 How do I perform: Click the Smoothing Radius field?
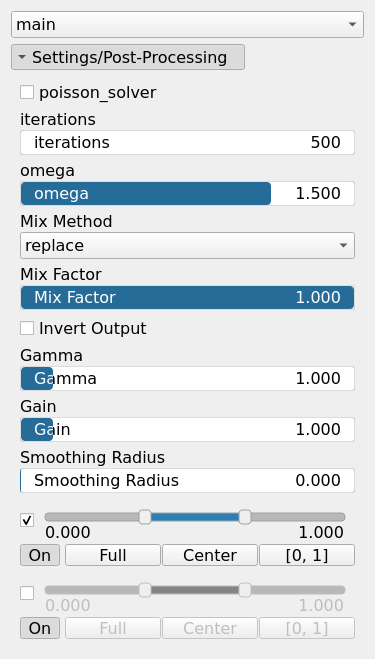click(187, 480)
